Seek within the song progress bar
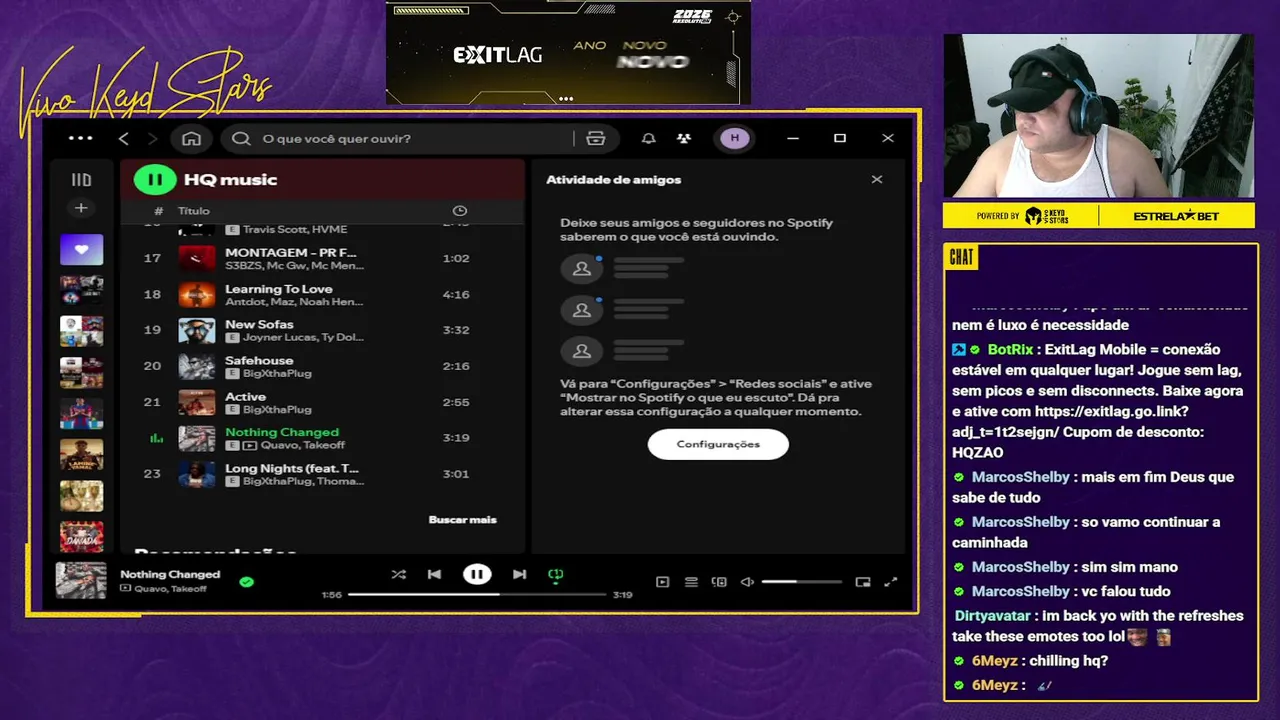The height and width of the screenshot is (720, 1280). click(477, 595)
